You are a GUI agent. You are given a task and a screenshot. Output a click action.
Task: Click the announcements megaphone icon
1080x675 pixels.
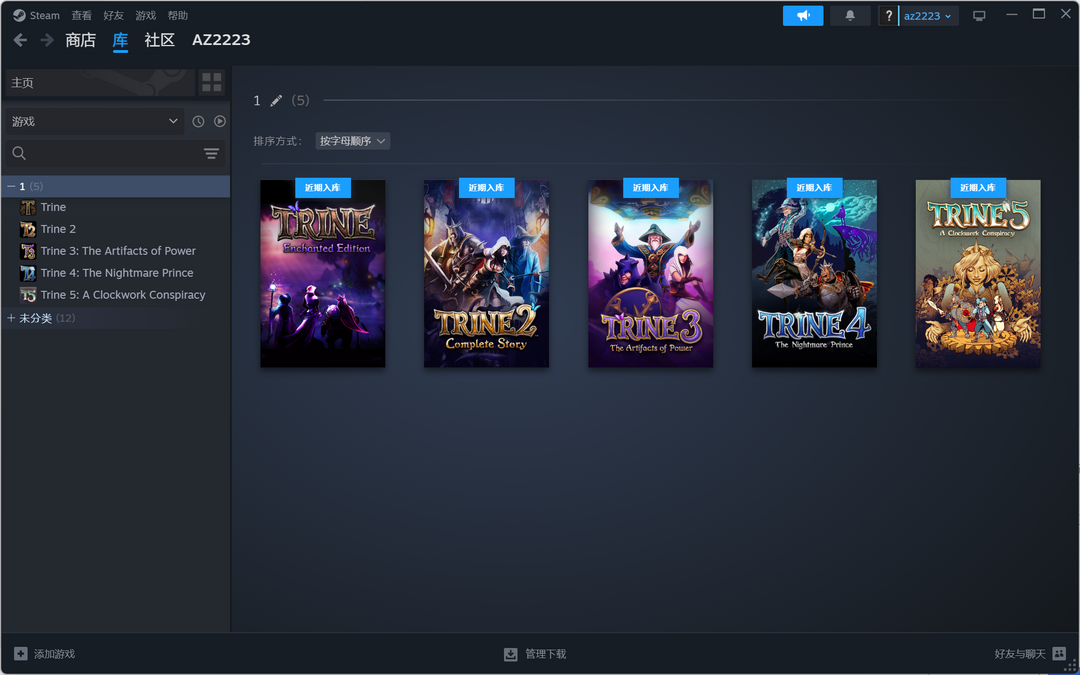(802, 16)
